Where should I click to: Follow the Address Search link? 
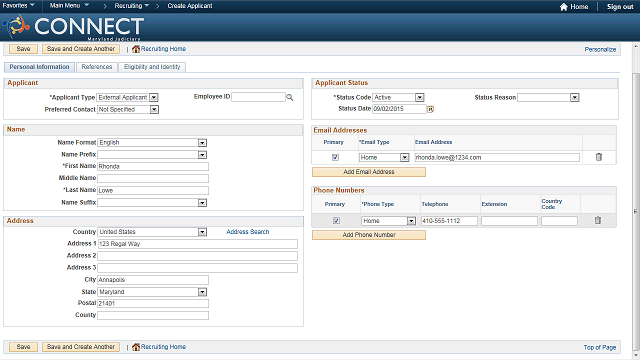click(248, 232)
